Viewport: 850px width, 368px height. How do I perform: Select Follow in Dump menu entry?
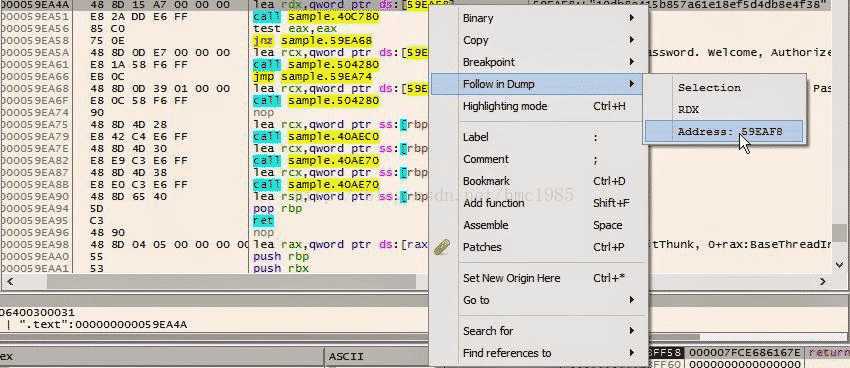pyautogui.click(x=537, y=84)
